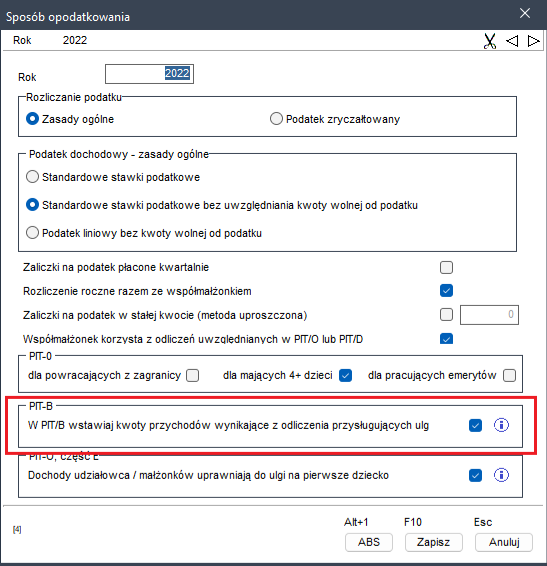
Task: Close the Sposób opodatkowania dialog
Action: tap(525, 13)
